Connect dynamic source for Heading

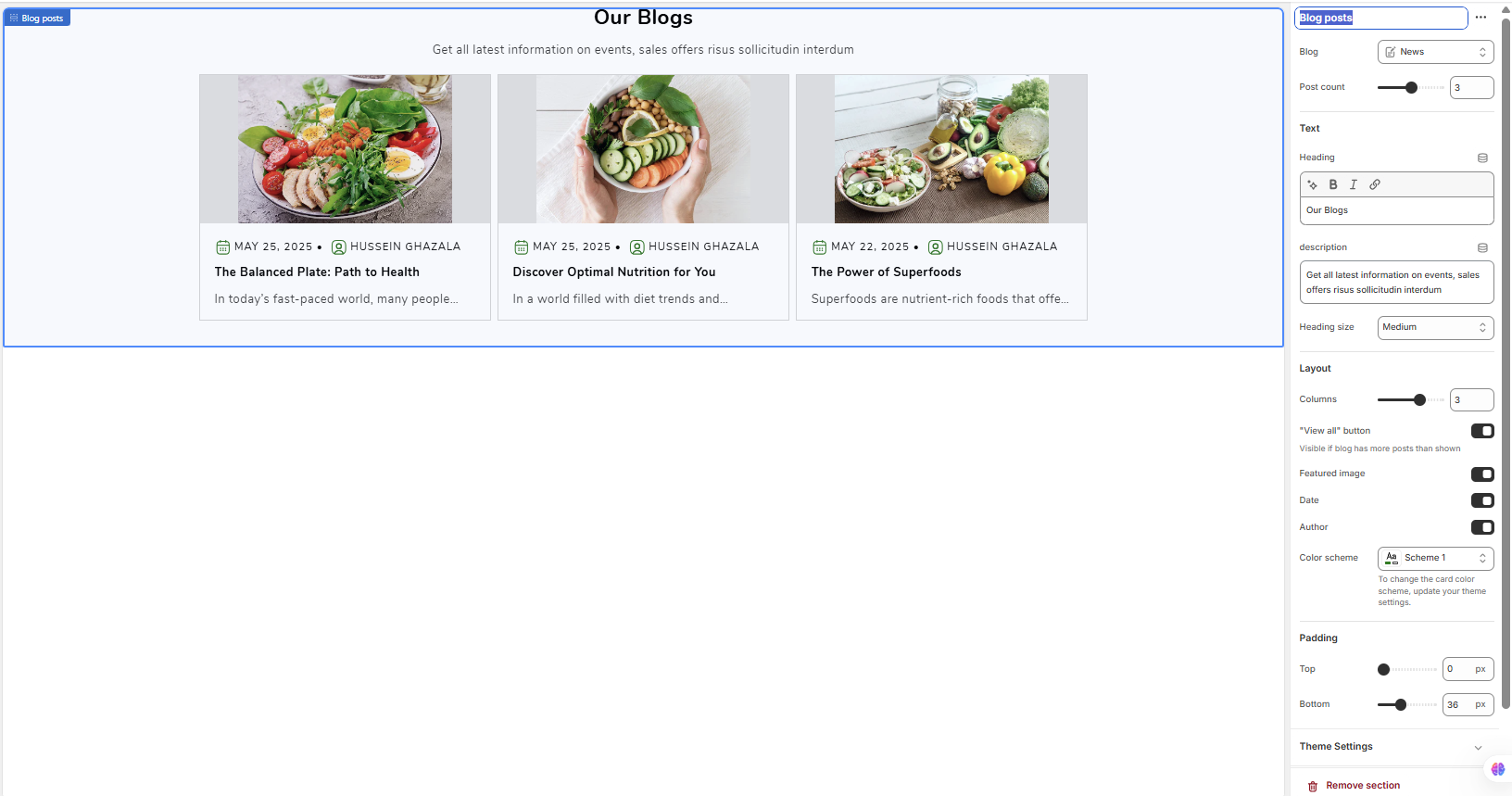[1482, 158]
